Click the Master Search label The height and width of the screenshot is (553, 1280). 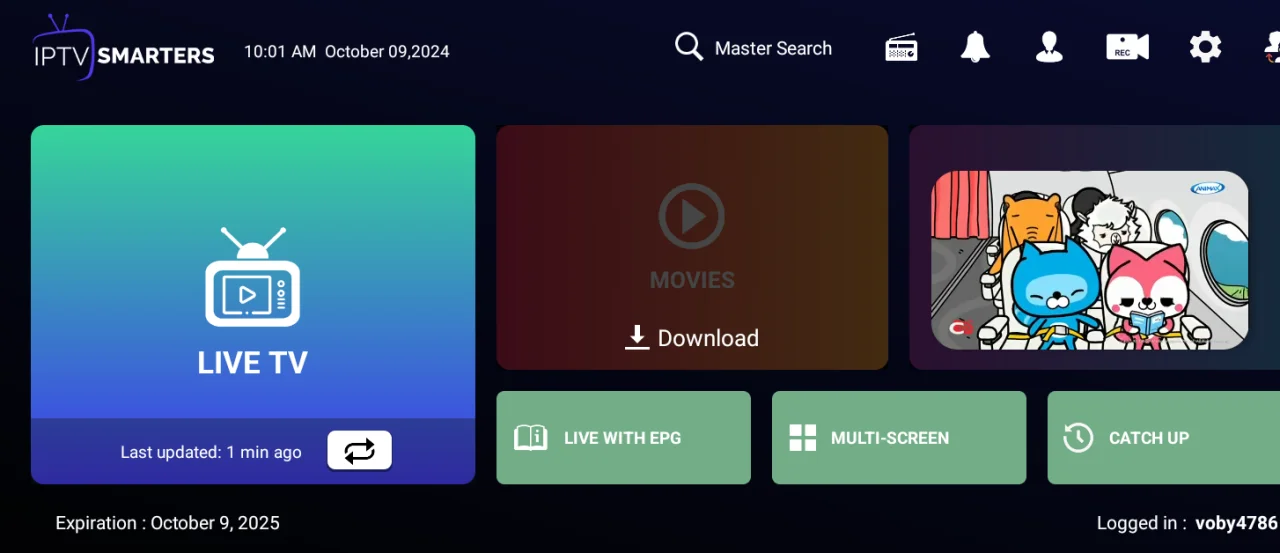coord(773,48)
